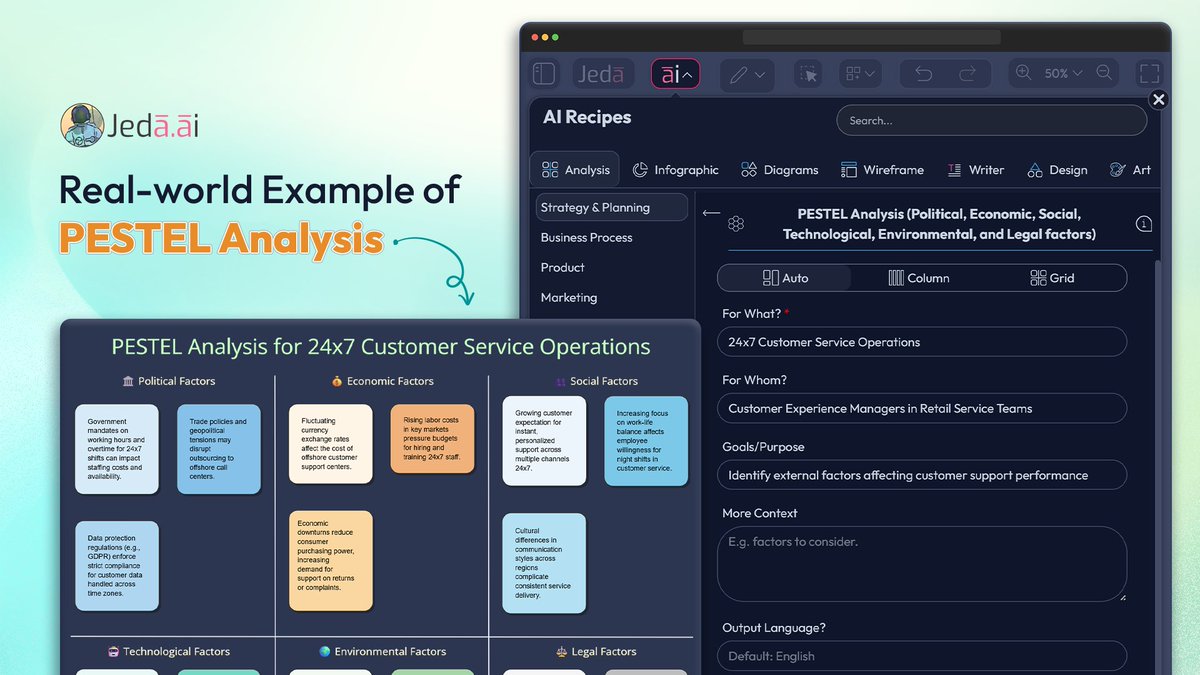Open the sidebar panel icon at top left

(x=543, y=73)
